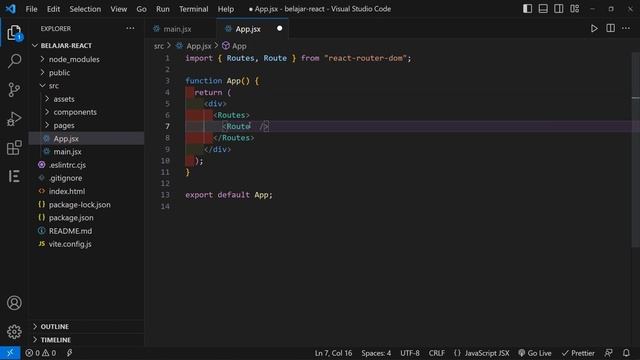This screenshot has height=360, width=640.
Task: Split the editor right
Action: coord(610,28)
